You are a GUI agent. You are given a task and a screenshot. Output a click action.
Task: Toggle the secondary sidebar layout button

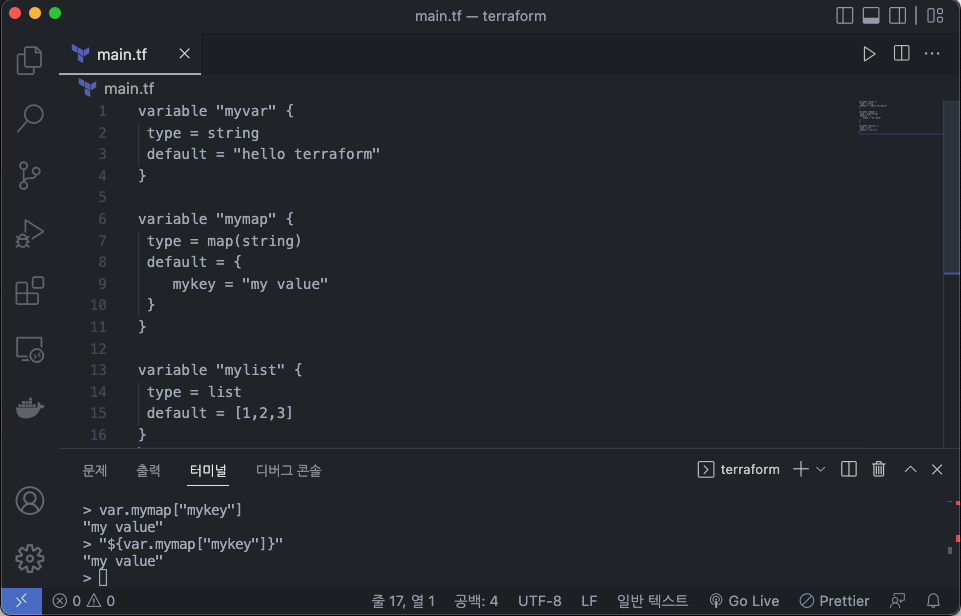point(897,15)
